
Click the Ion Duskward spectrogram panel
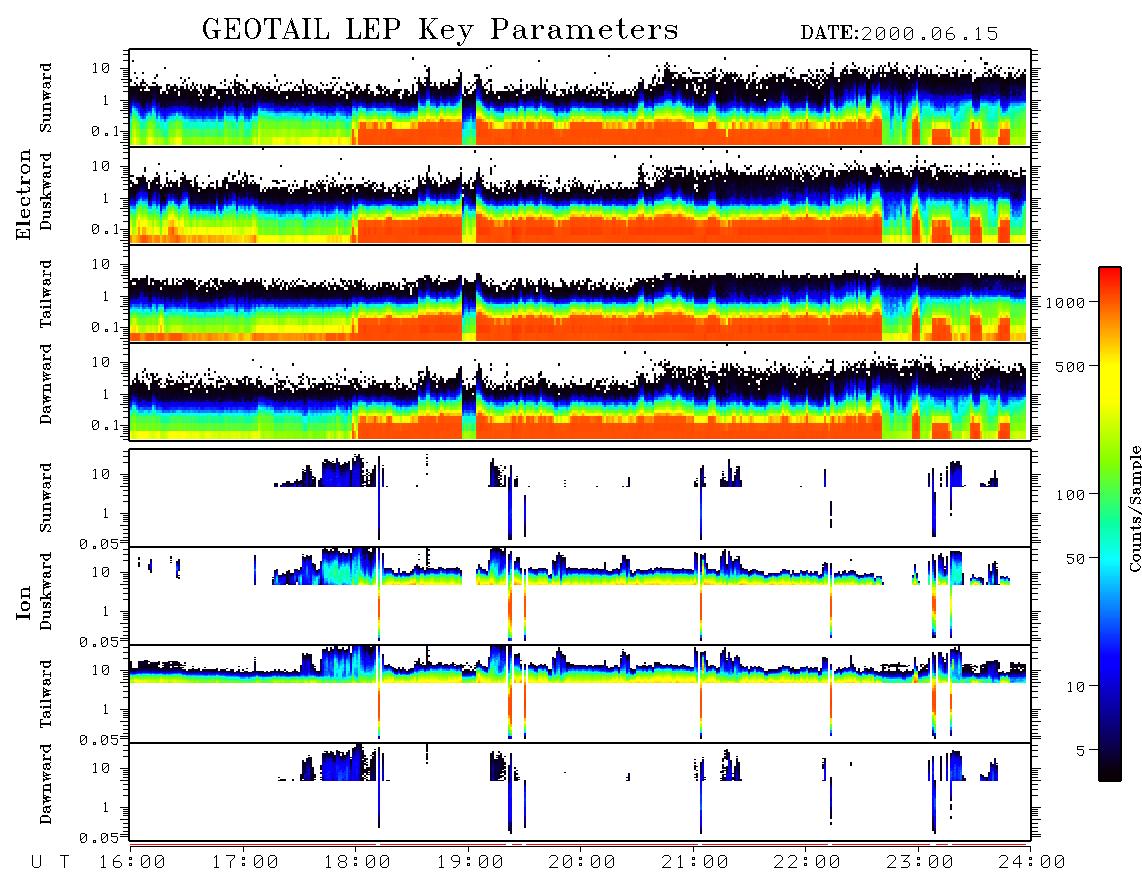[x=580, y=596]
